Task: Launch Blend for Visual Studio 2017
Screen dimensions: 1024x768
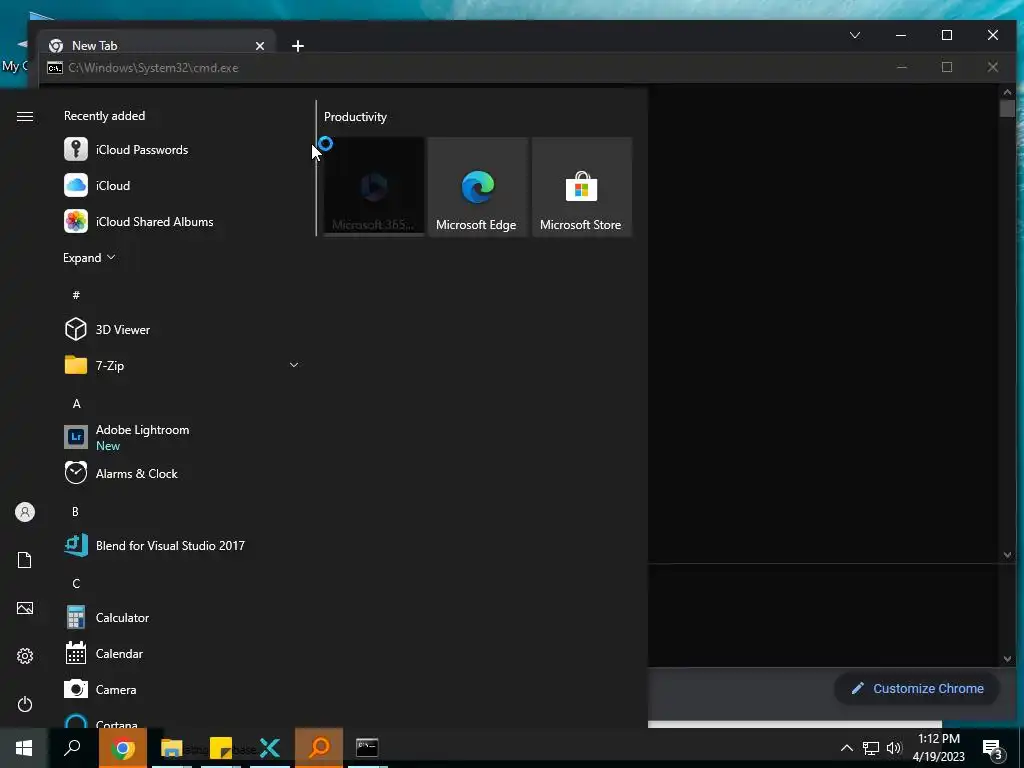Action: pyautogui.click(x=182, y=545)
